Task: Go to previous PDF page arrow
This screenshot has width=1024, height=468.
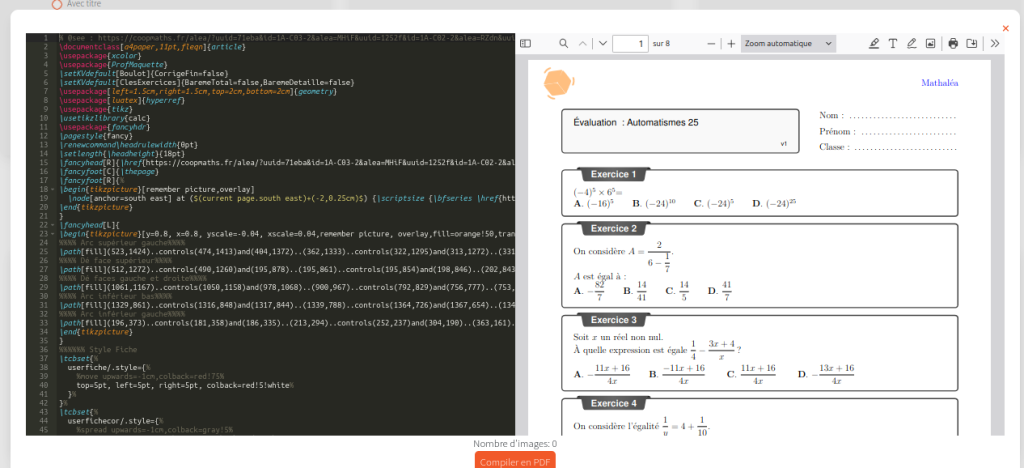Action: click(x=583, y=44)
